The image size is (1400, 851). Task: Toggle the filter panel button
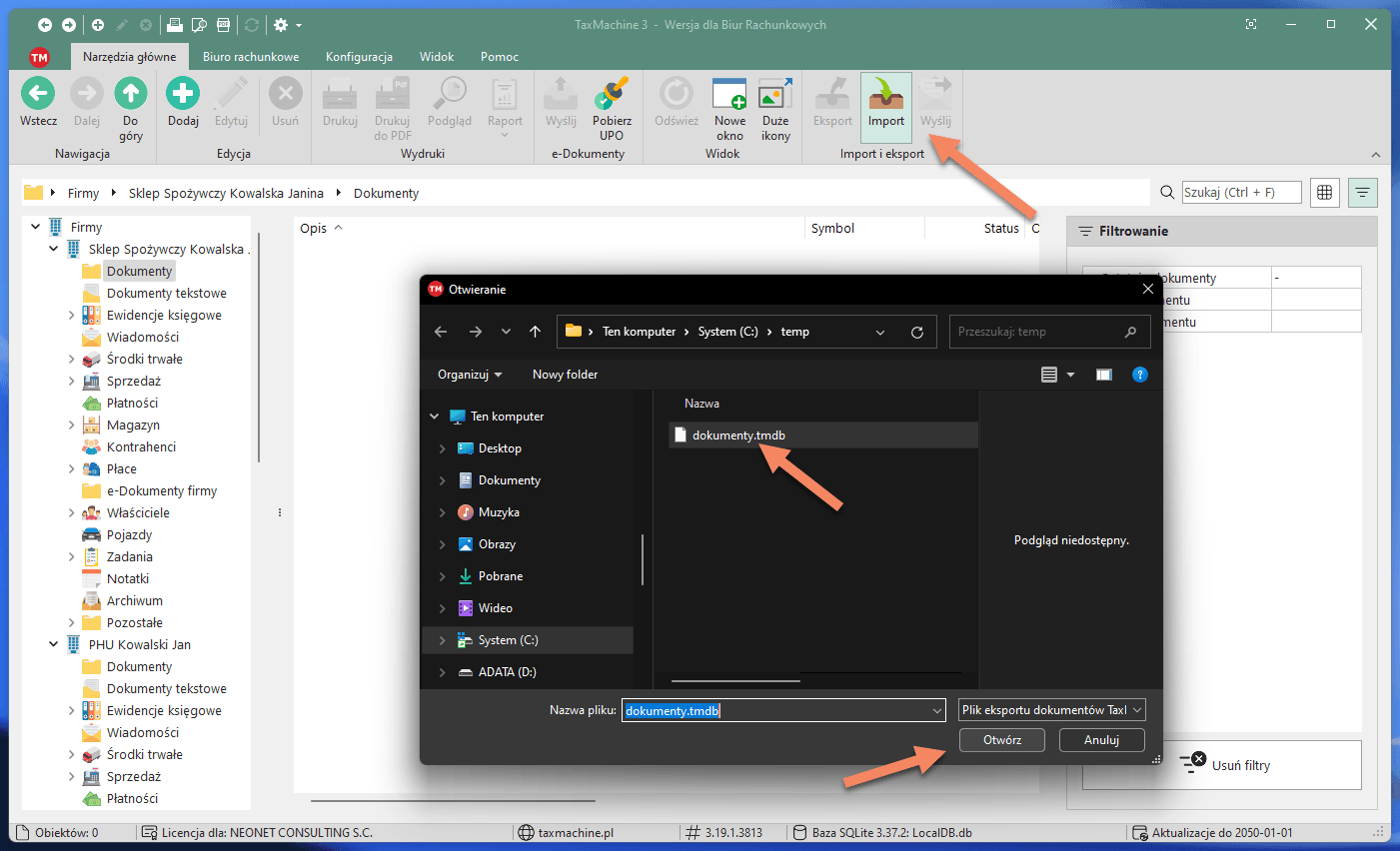1362,193
